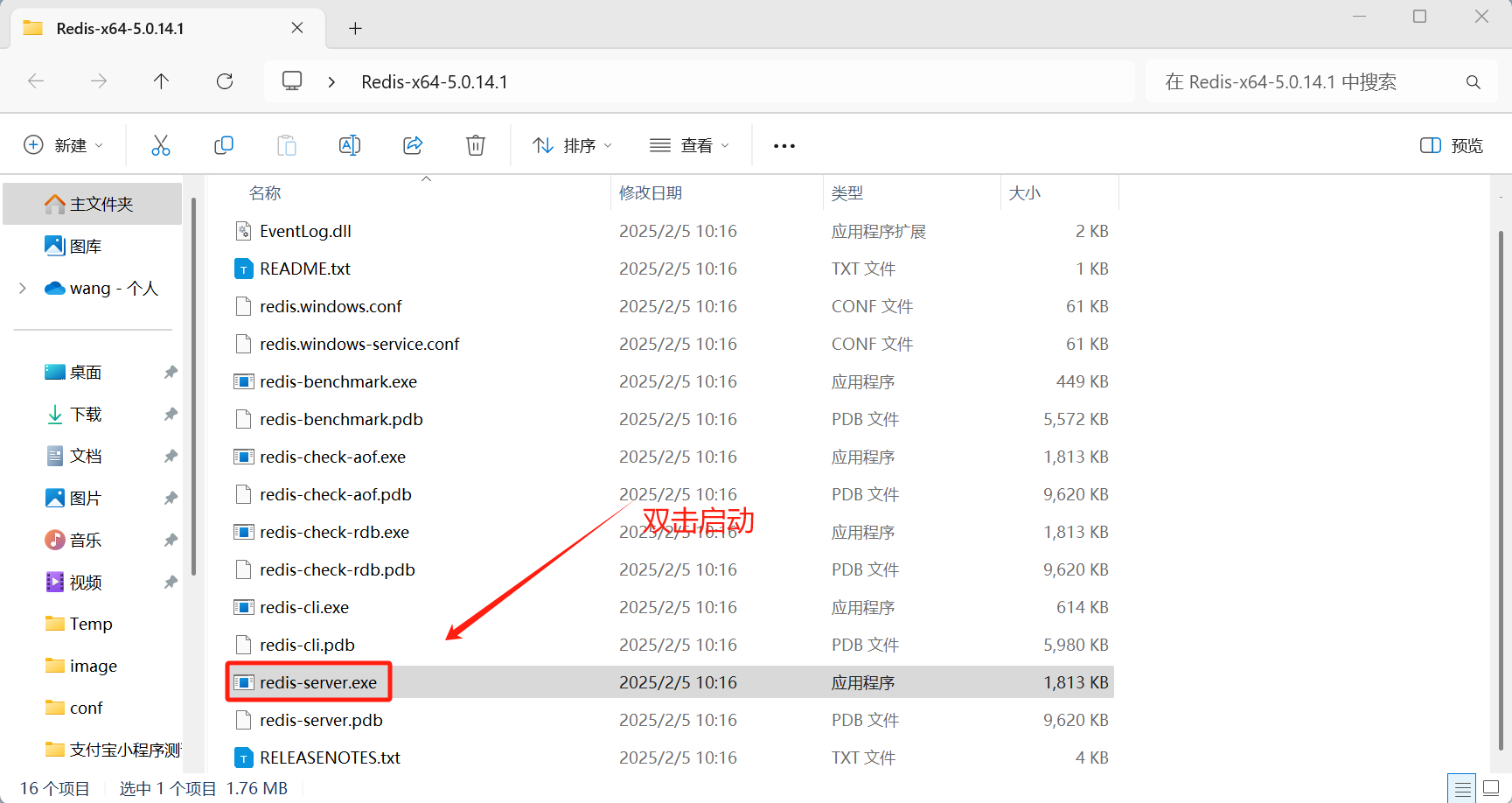The height and width of the screenshot is (803, 1512).
Task: Close the Redis-x64-5.0.14.1 tab
Action: 297,28
